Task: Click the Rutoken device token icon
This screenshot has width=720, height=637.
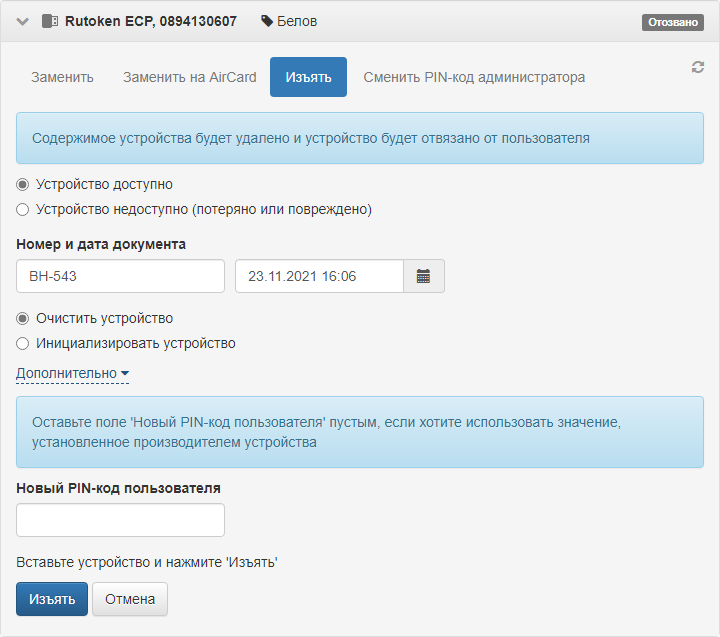Action: pyautogui.click(x=50, y=21)
